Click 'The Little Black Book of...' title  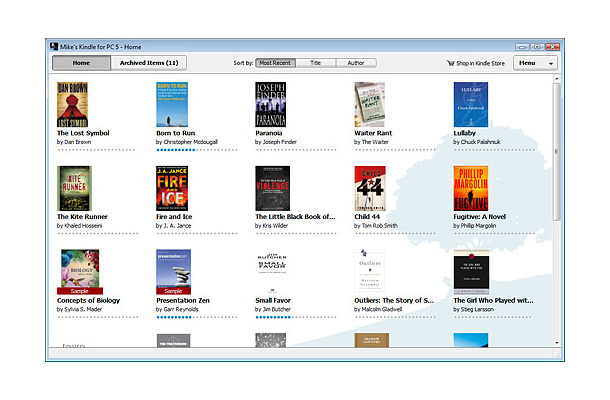pos(295,216)
